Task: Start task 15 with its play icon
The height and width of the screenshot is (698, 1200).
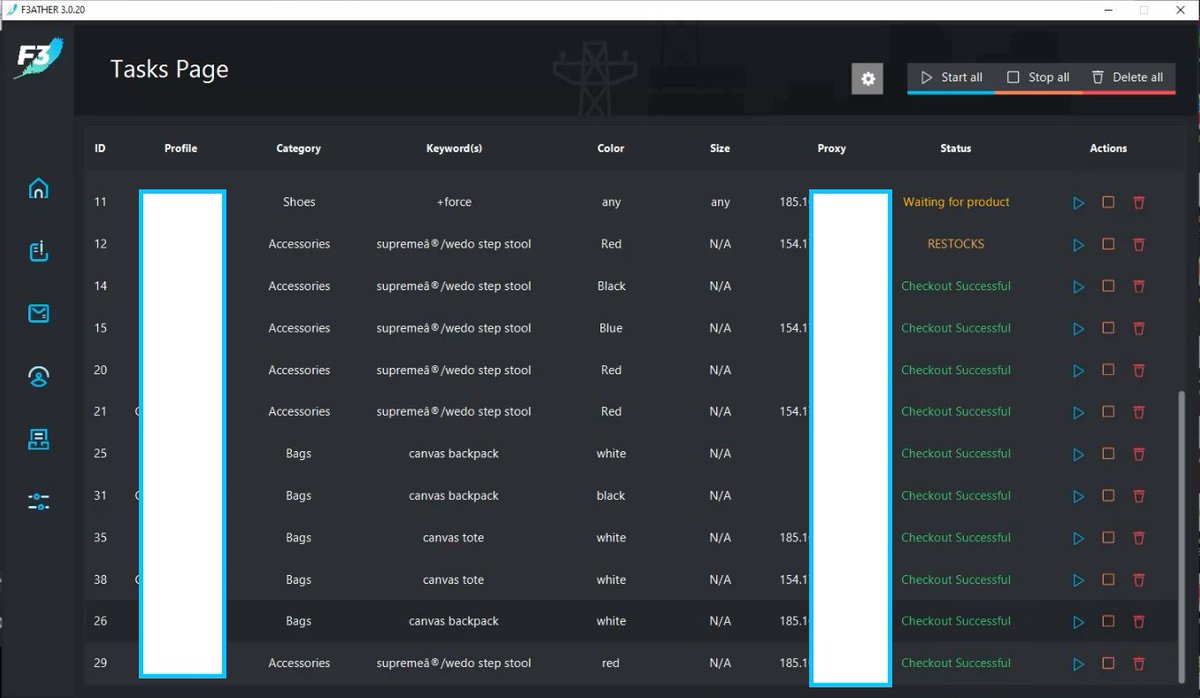Action: [x=1078, y=329]
